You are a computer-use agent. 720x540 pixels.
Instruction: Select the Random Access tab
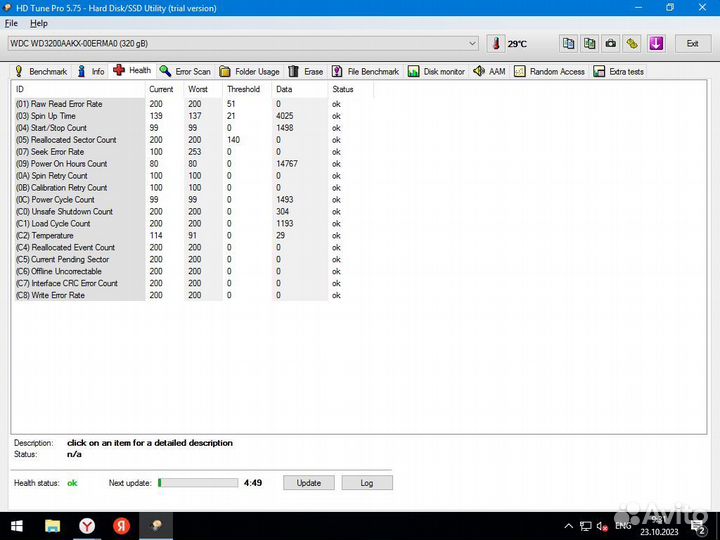(x=549, y=71)
